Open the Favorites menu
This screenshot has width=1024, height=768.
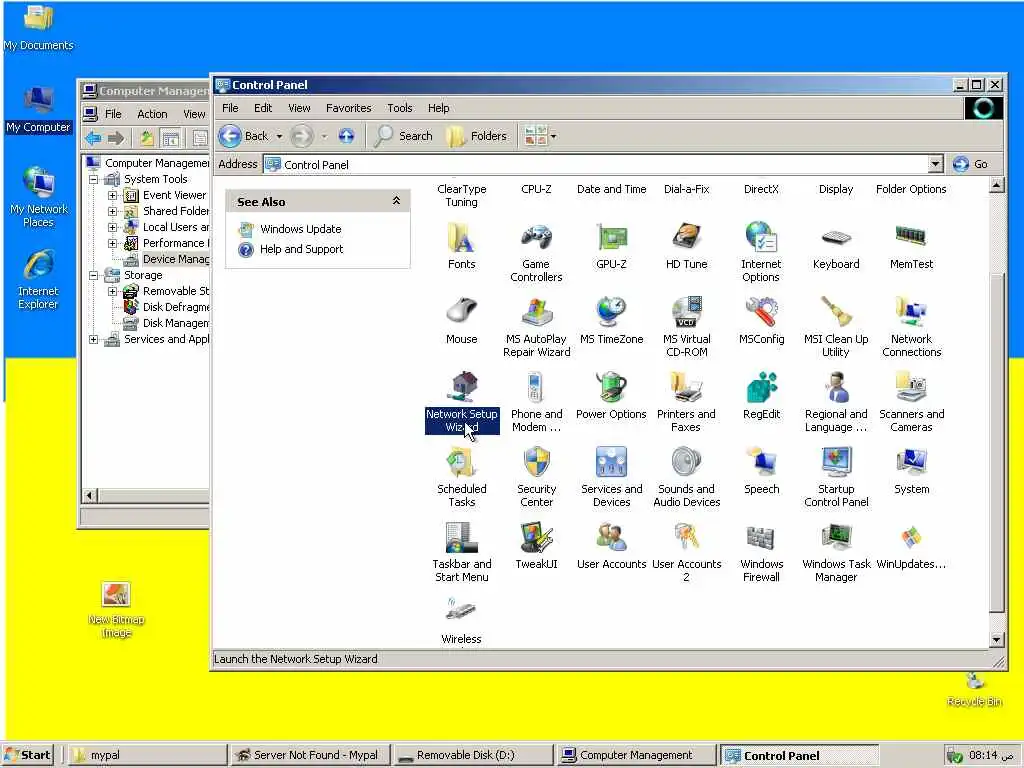[x=348, y=108]
